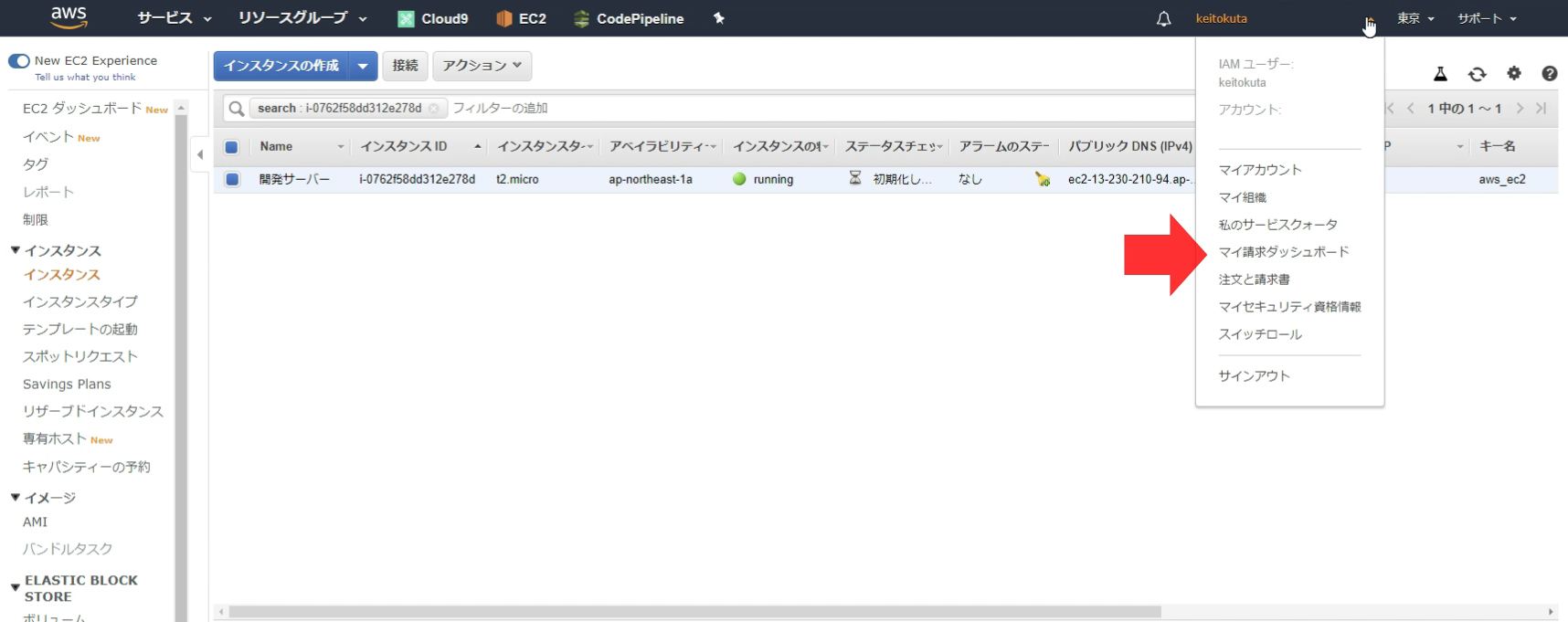Image resolution: width=1568 pixels, height=622 pixels.
Task: Sort by インスタンス ID column header
Action: coord(421,147)
